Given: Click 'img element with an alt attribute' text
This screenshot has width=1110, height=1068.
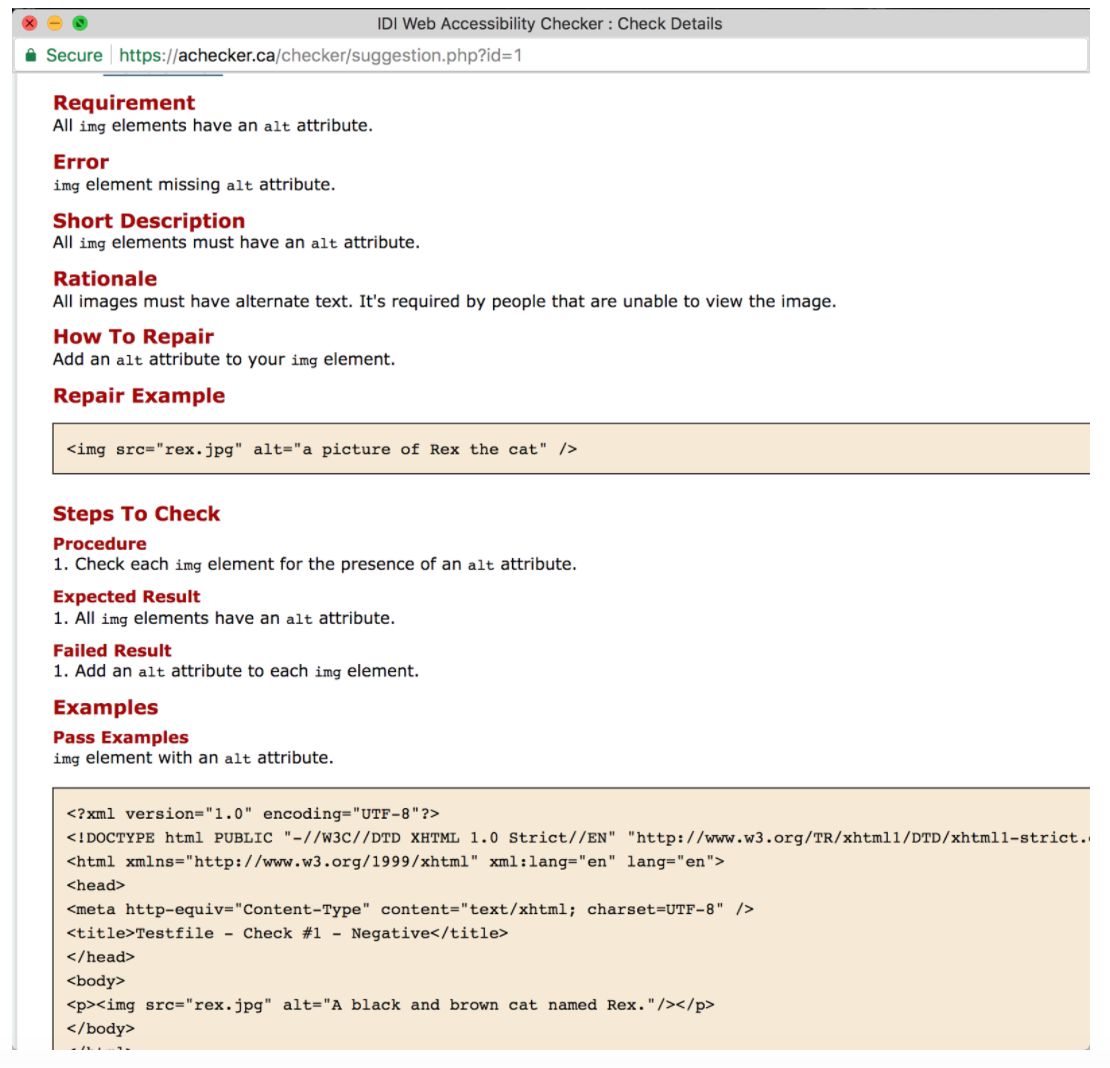Looking at the screenshot, I should pyautogui.click(x=193, y=758).
